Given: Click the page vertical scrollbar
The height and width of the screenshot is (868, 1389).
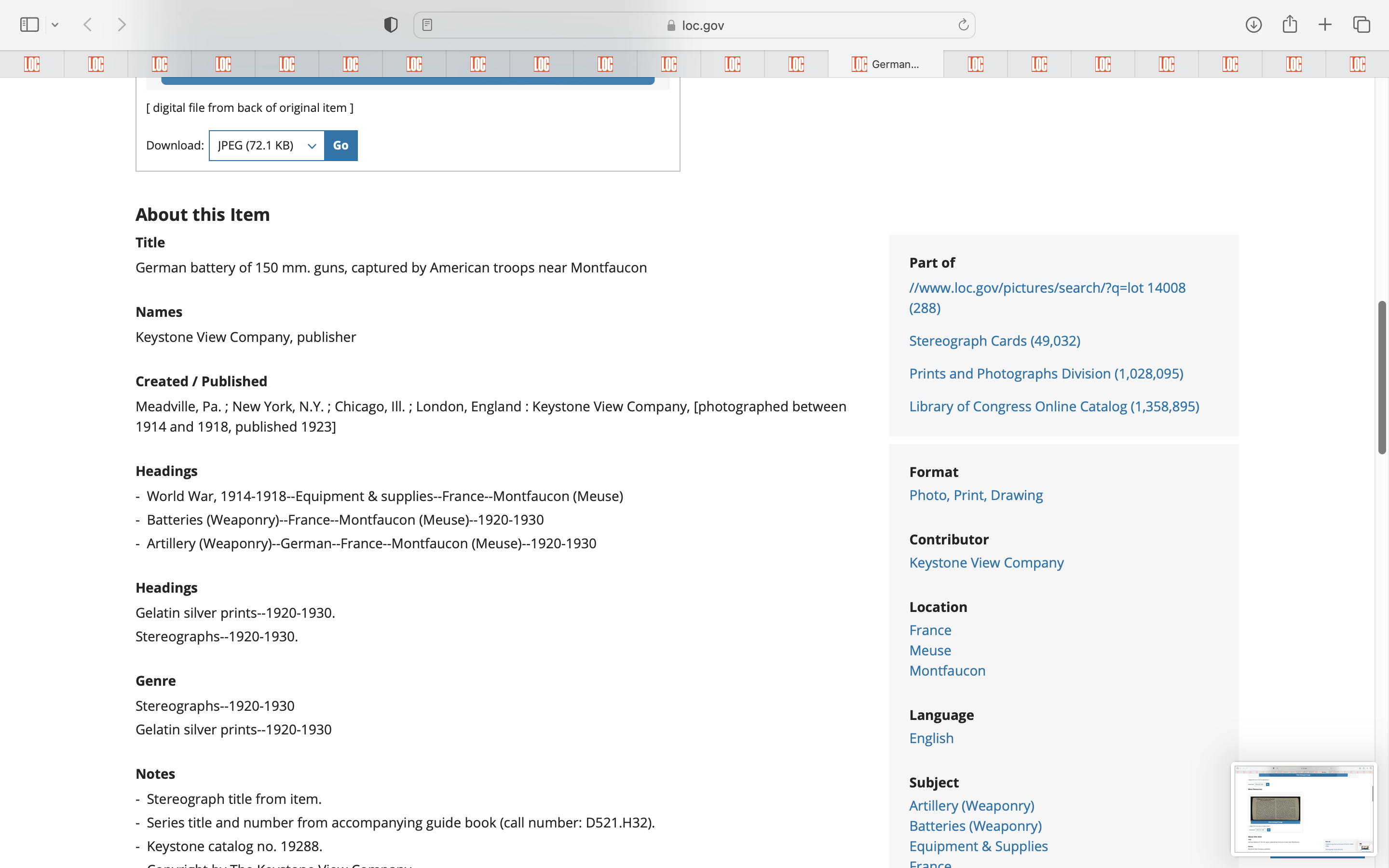Looking at the screenshot, I should tap(1382, 377).
